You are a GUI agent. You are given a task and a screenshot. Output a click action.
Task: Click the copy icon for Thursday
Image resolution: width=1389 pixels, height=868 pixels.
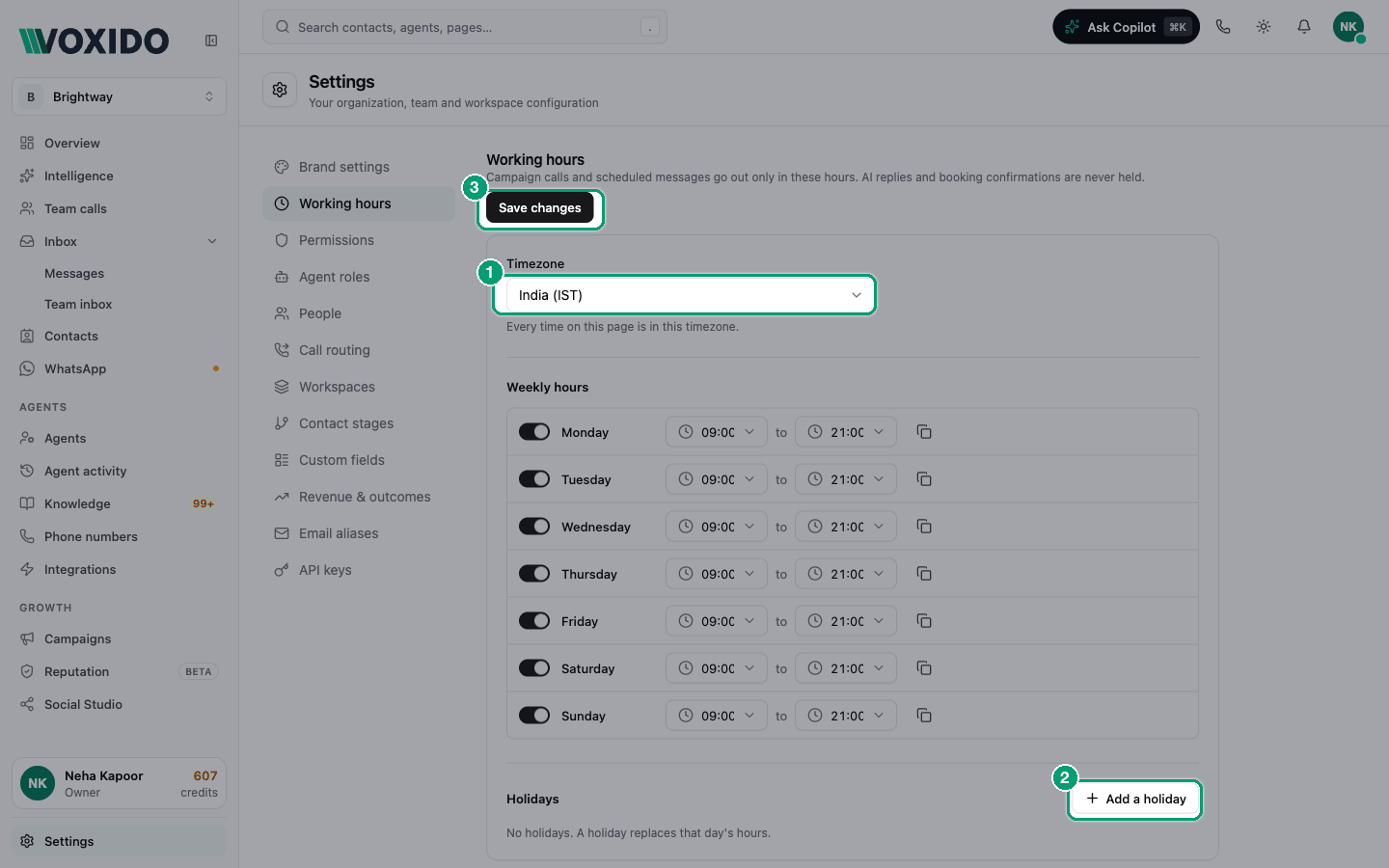[924, 574]
